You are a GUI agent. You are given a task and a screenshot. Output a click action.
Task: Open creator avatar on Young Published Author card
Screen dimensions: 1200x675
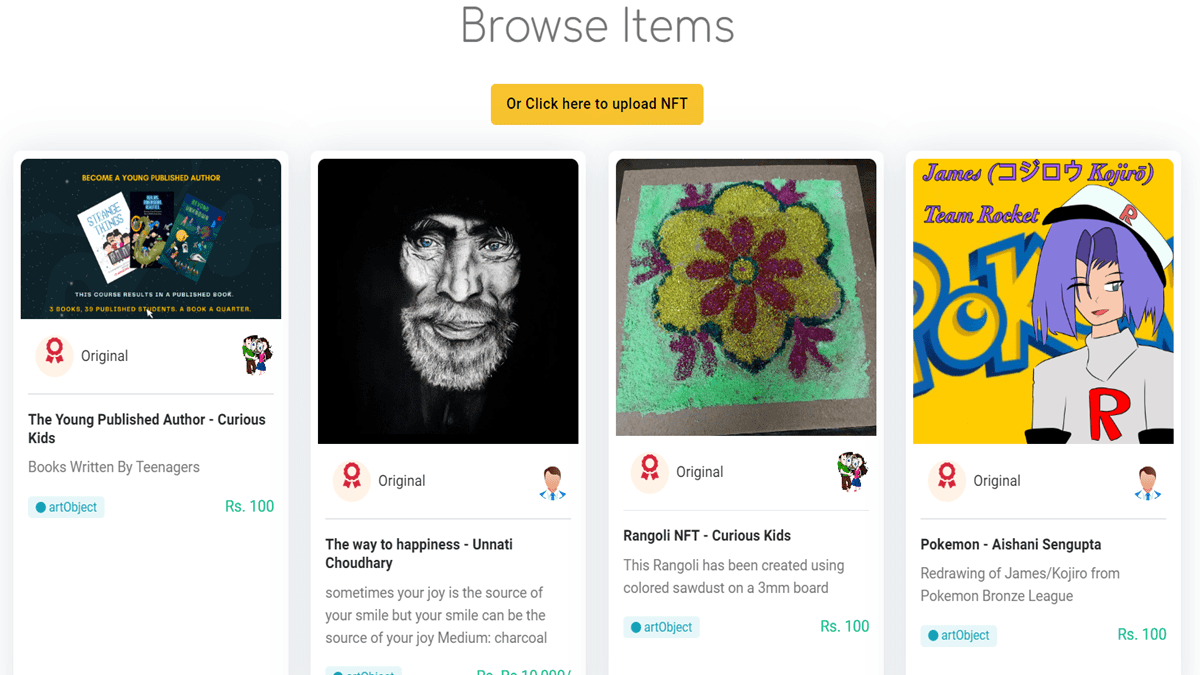(x=257, y=355)
